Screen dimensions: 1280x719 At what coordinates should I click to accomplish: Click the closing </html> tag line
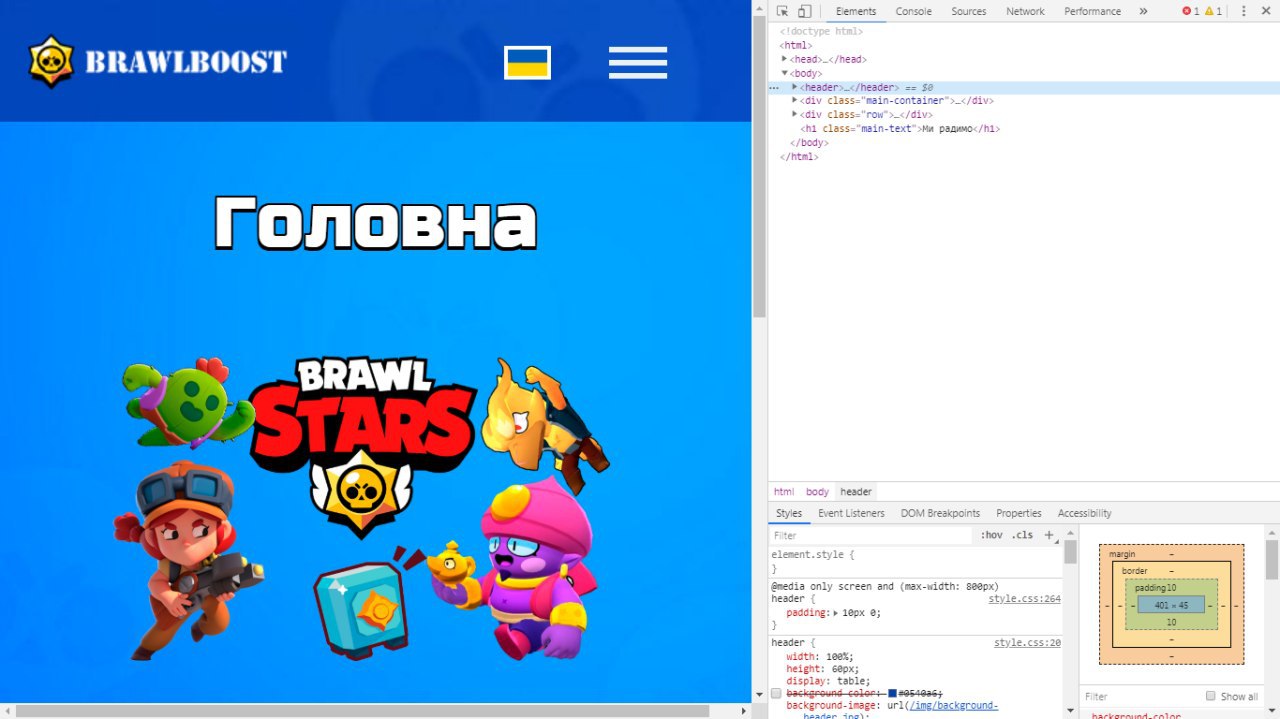click(799, 157)
